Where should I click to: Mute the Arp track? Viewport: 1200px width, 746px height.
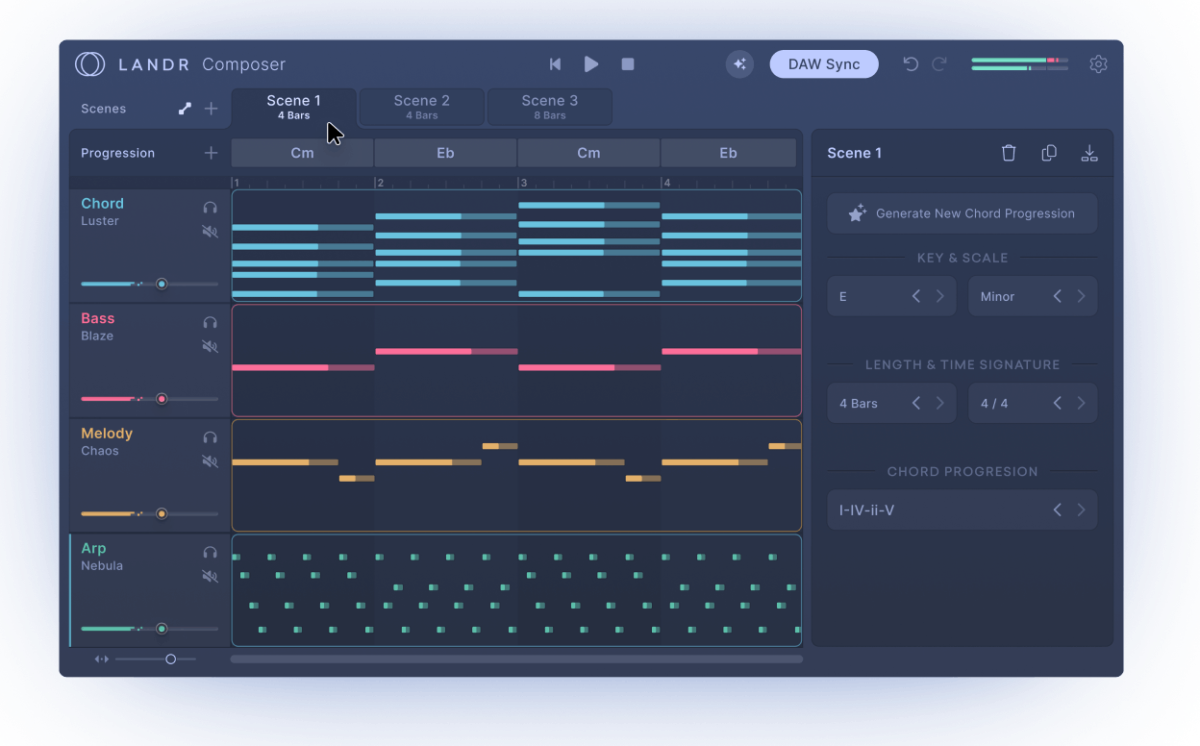pyautogui.click(x=210, y=577)
